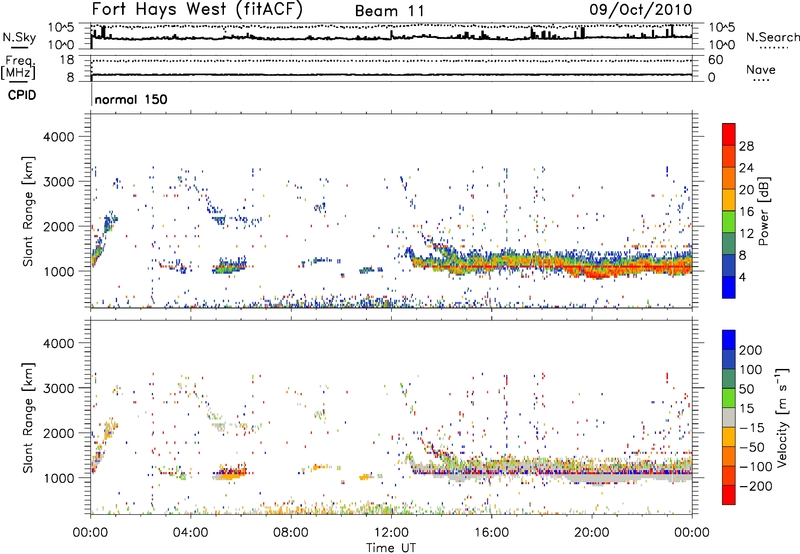The image size is (800, 554).
Task: Click the Power [dB] colorbar title
Action: click(x=764, y=211)
